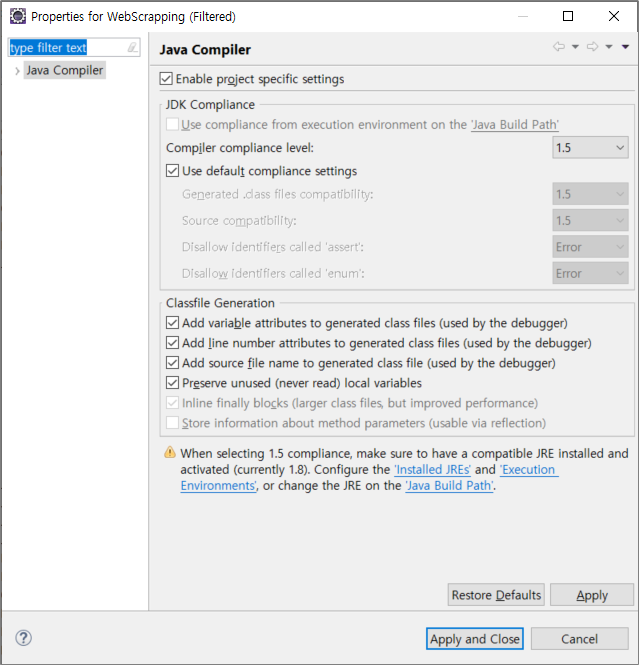
Task: Click Restore Defaults button
Action: 496,595
